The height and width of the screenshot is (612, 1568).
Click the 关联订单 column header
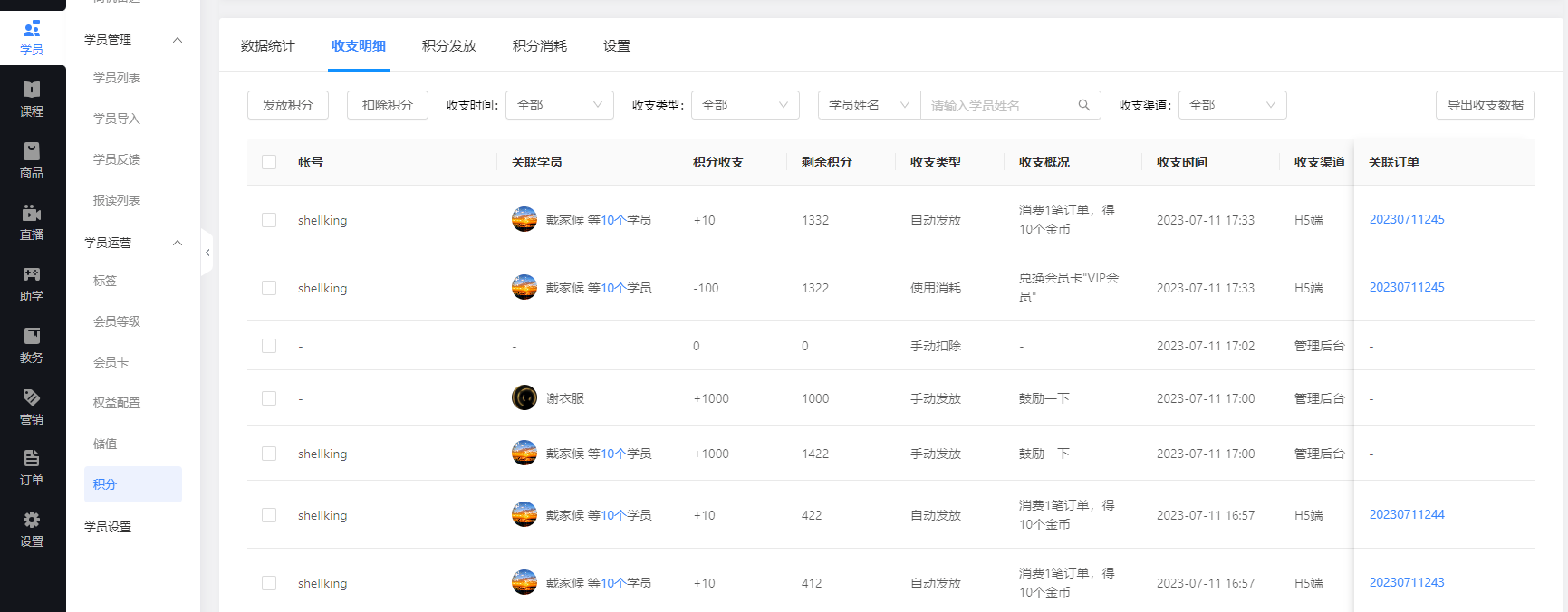1394,162
